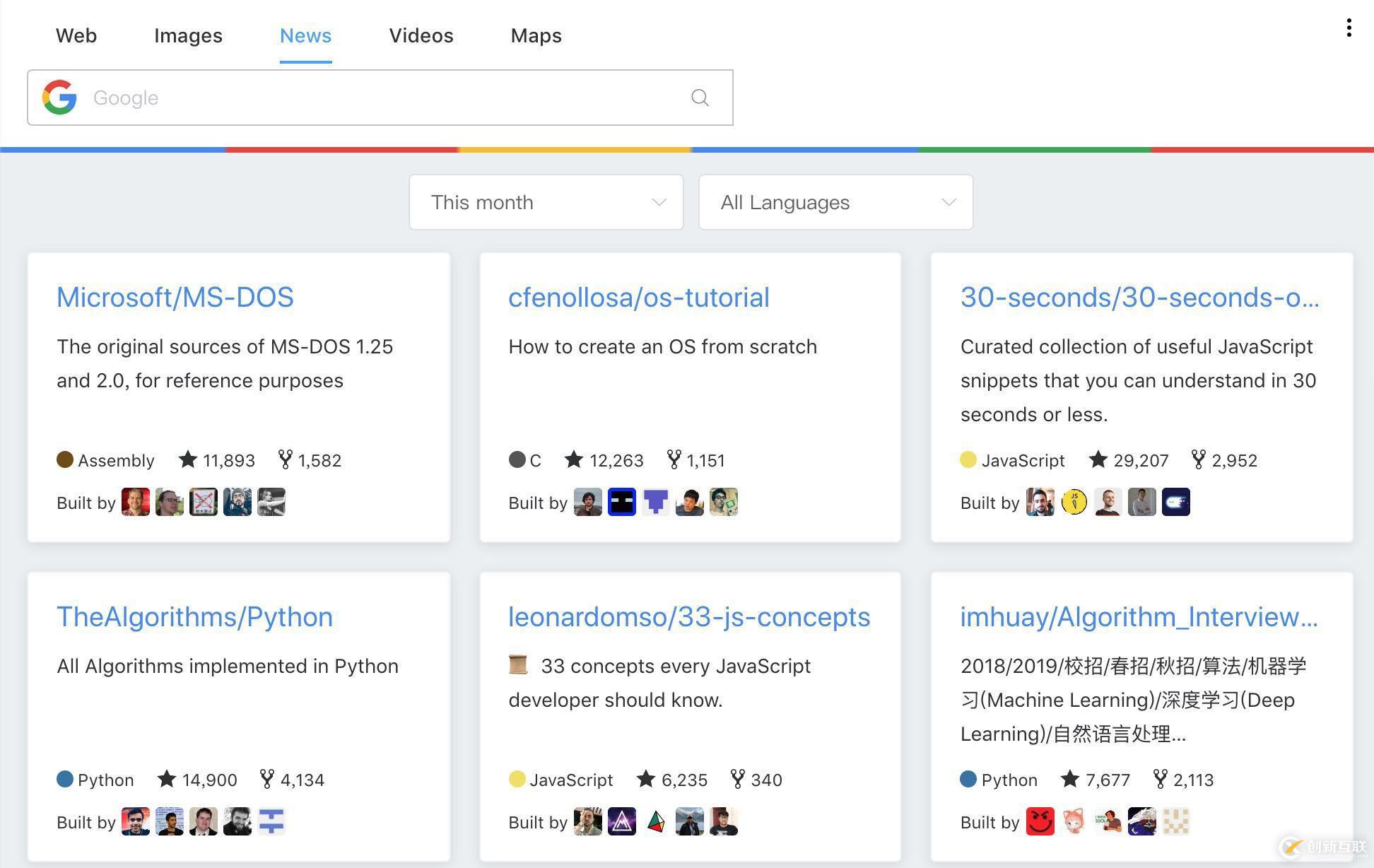This screenshot has width=1374, height=868.
Task: Click red smiley avatar on imhuay card
Action: click(x=1040, y=822)
